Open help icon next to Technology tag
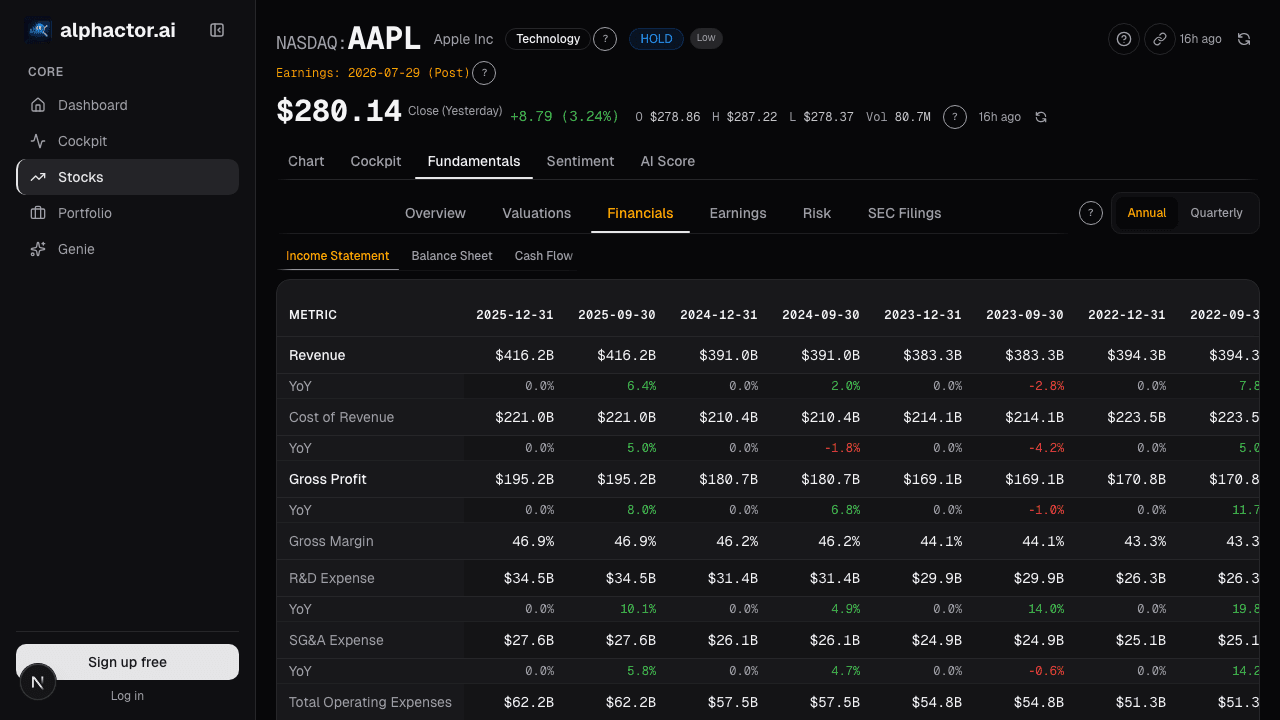Screen dimensions: 1280x720 click(x=605, y=39)
